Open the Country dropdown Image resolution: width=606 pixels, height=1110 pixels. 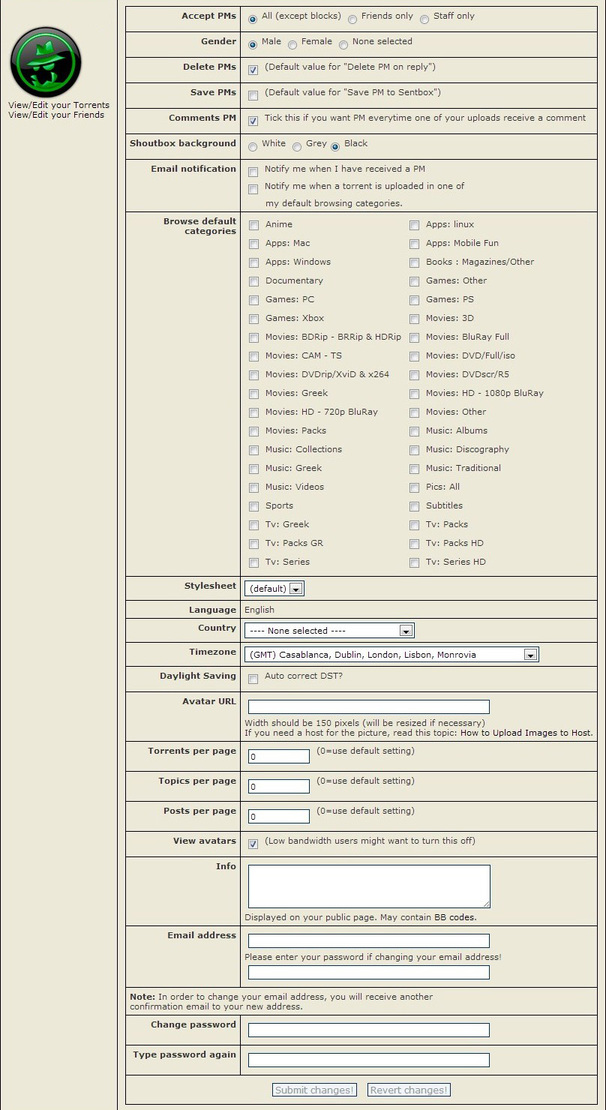coord(330,631)
